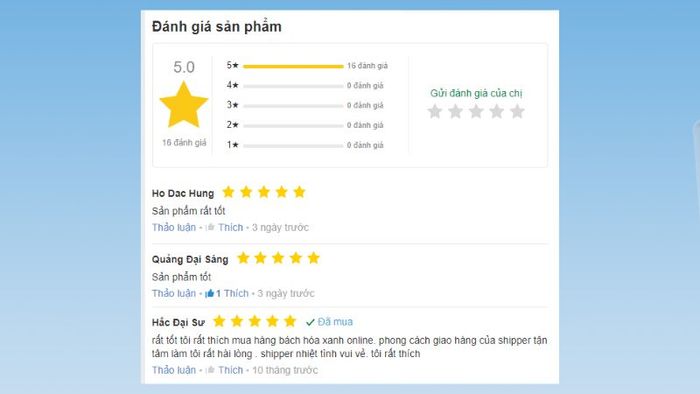Rate one star under Gửi đánh giá
The width and height of the screenshot is (700, 394).
pyautogui.click(x=434, y=112)
